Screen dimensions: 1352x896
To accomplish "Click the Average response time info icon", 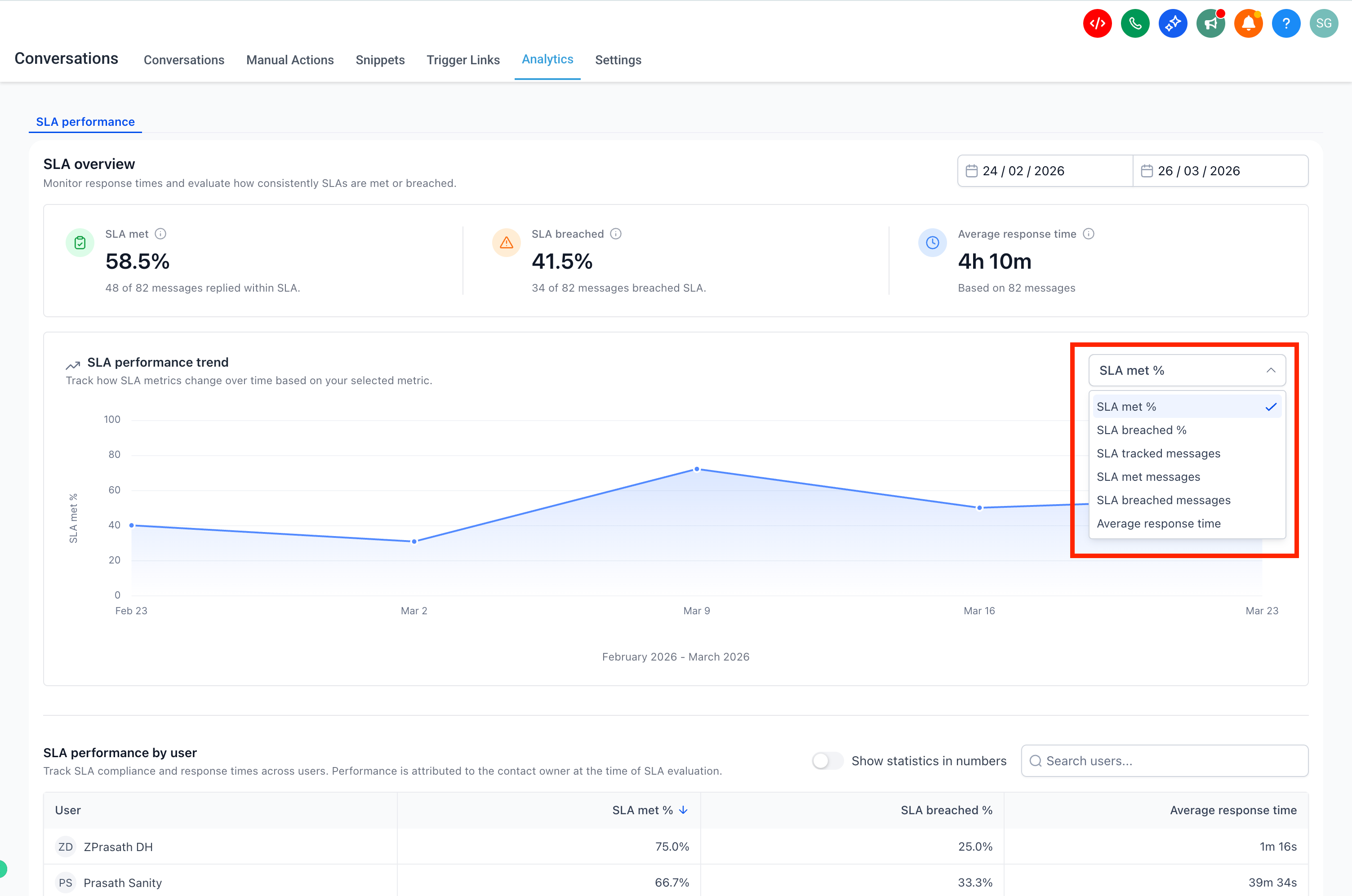I will [1089, 234].
